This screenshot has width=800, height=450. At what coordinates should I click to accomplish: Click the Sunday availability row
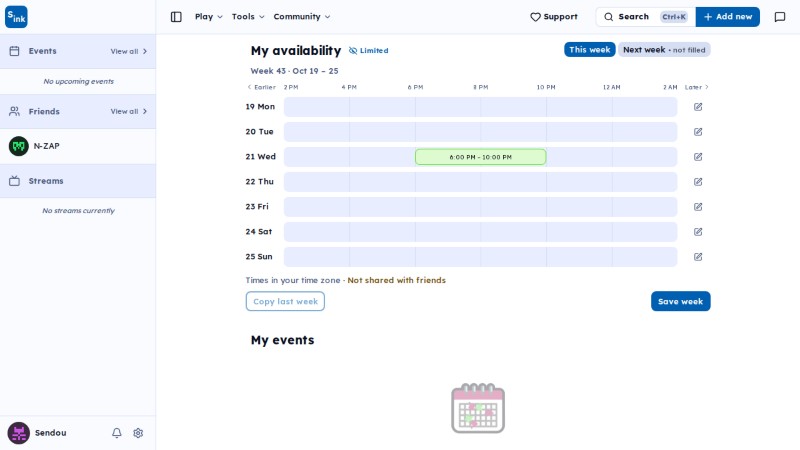[480, 257]
